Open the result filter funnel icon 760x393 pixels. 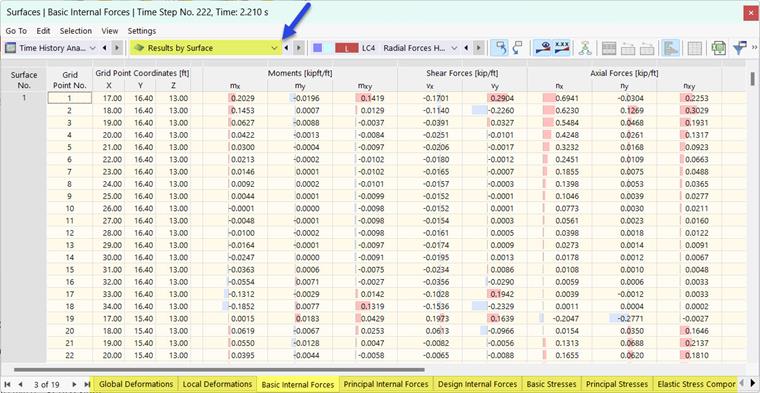740,48
